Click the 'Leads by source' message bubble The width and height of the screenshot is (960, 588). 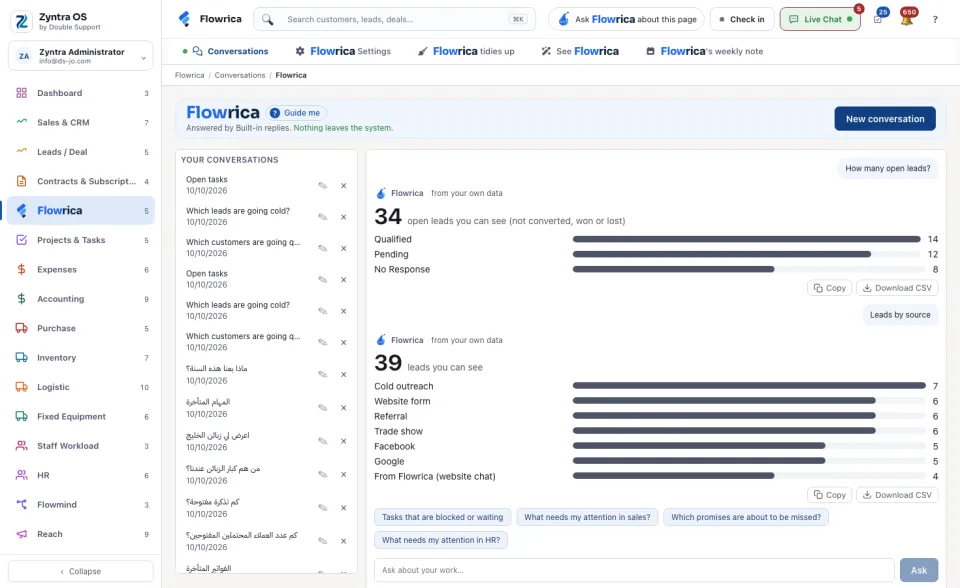[x=900, y=315]
